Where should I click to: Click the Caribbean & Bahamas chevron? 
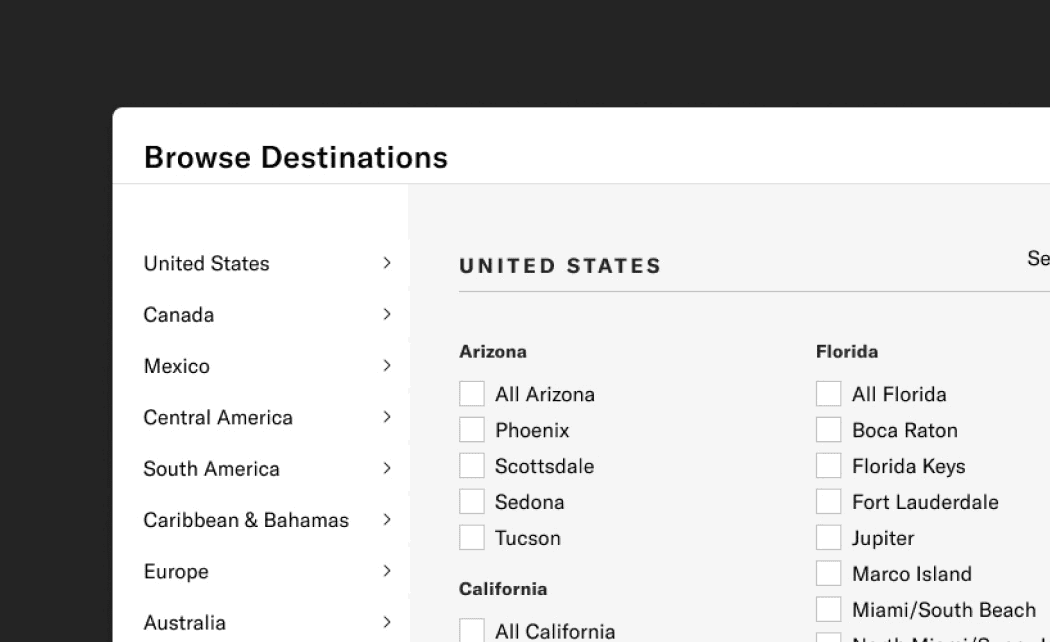click(387, 520)
